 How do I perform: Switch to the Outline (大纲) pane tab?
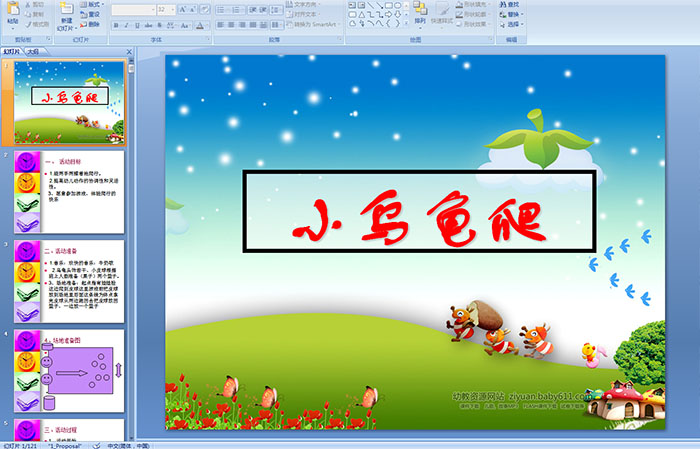[33, 52]
